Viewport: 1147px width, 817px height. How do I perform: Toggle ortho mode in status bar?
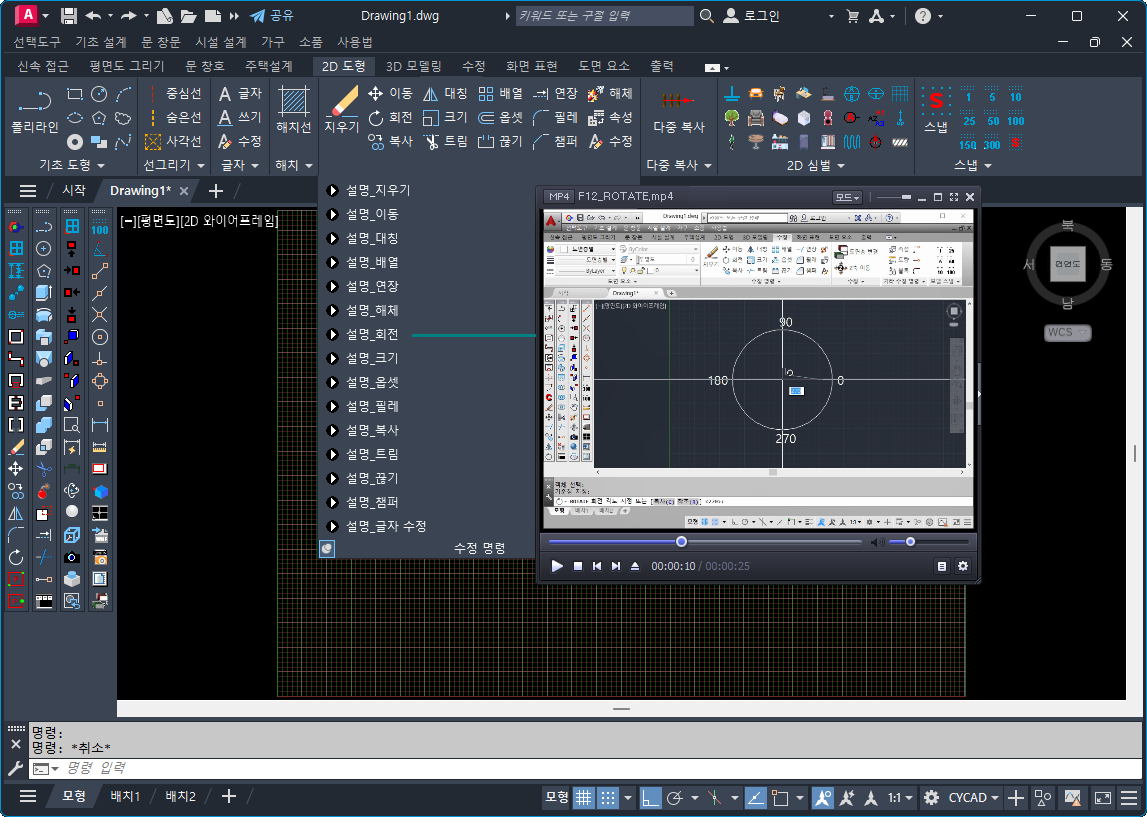[x=651, y=798]
